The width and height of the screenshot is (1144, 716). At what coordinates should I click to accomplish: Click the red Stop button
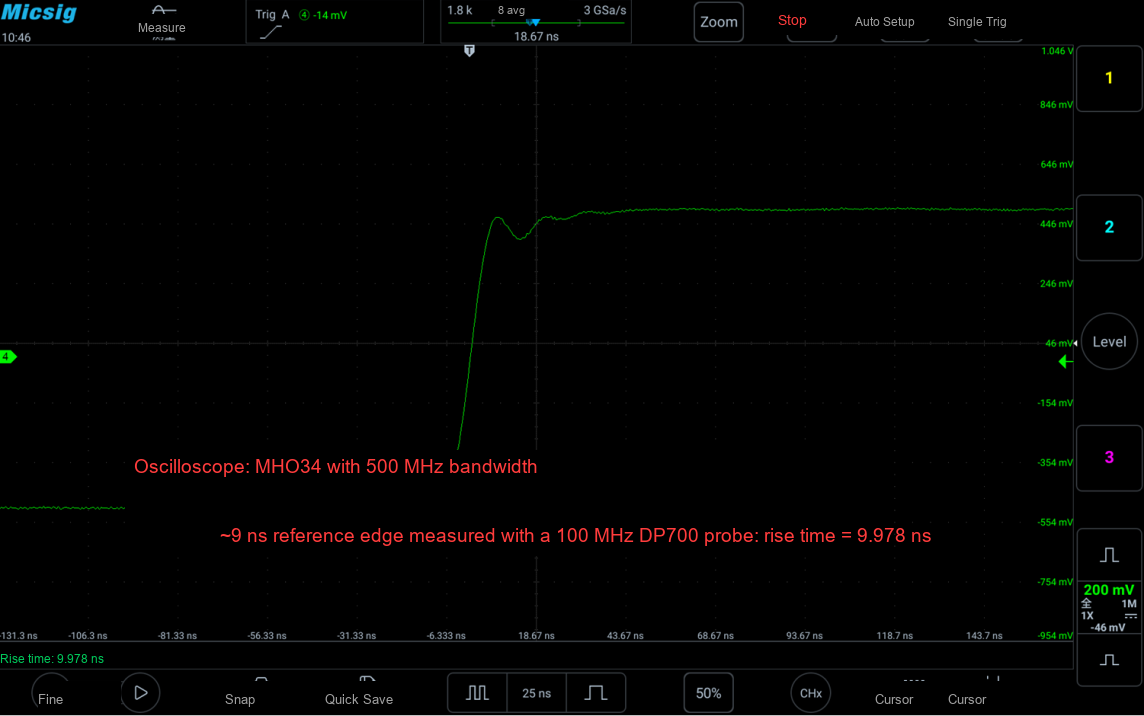(x=792, y=20)
